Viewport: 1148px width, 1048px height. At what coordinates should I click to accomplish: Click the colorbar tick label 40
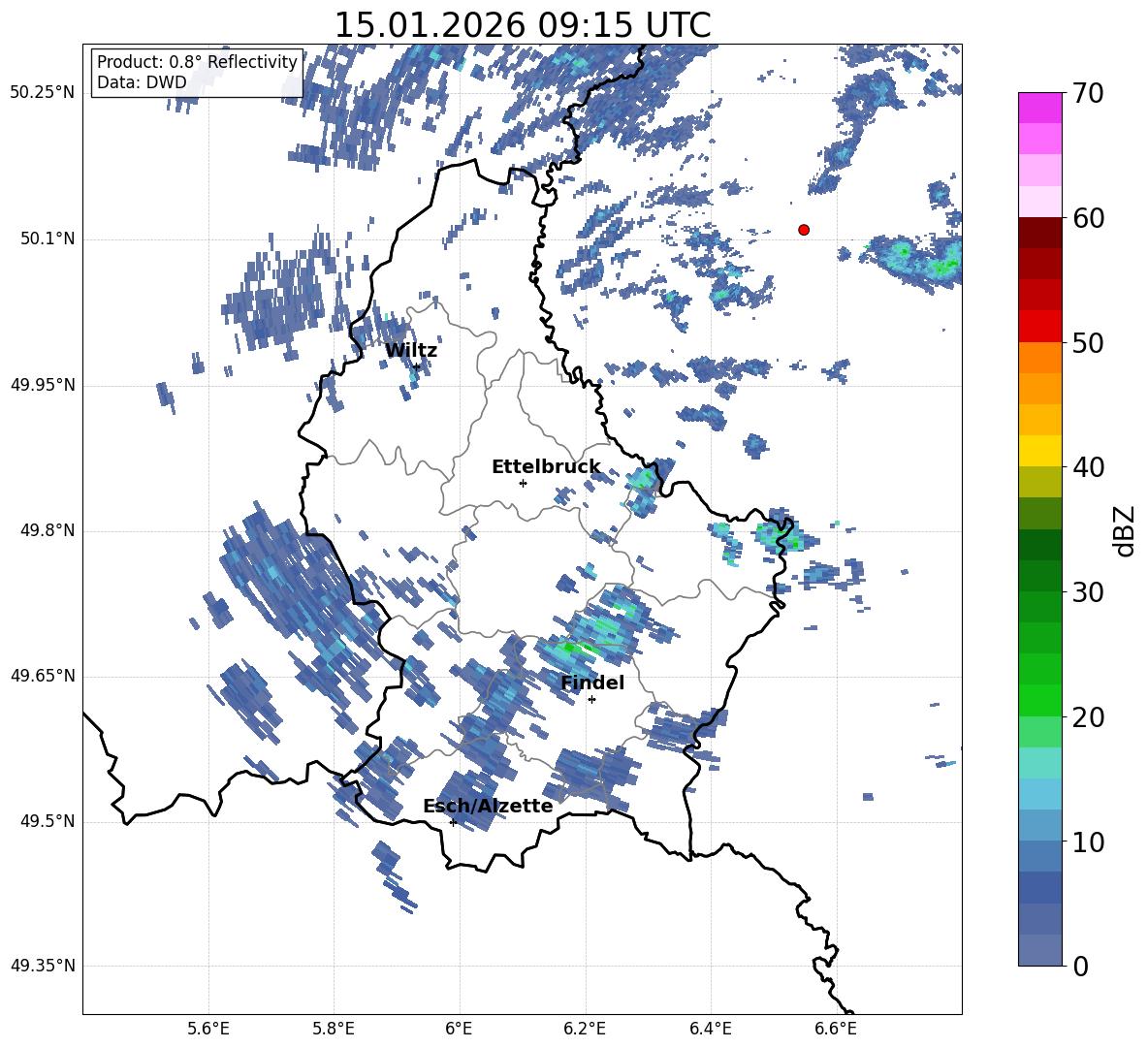(1088, 467)
